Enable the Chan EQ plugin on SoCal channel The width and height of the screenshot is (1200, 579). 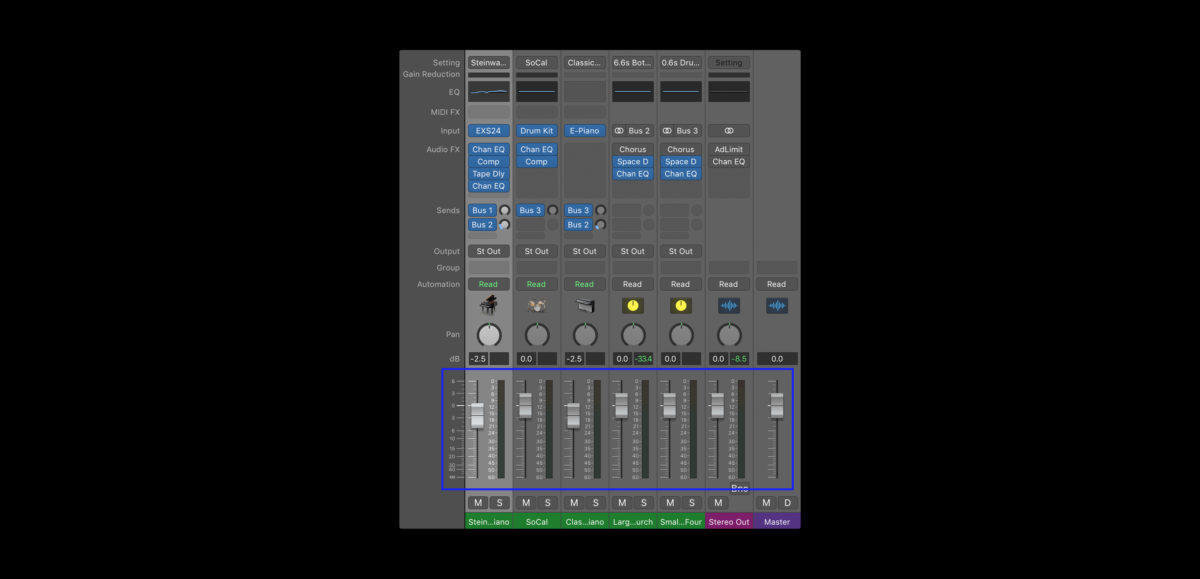pos(536,148)
